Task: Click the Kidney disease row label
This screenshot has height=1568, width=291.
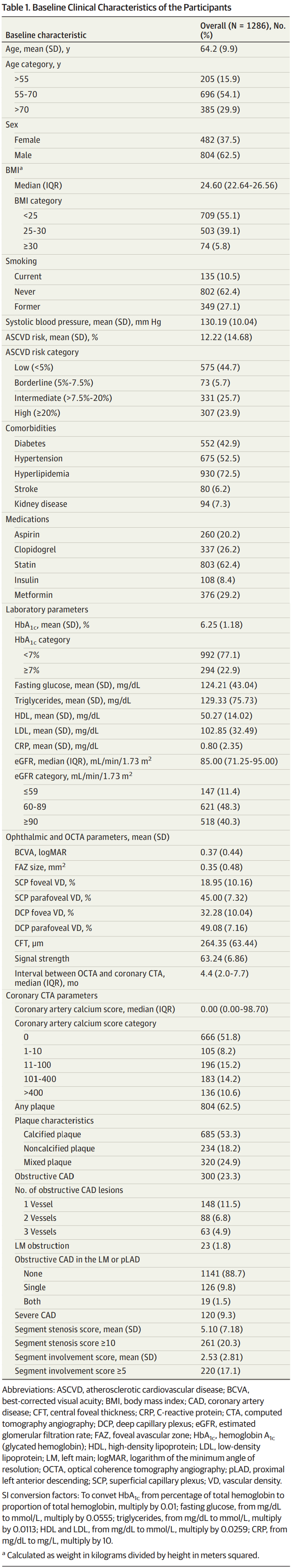Action: [41, 504]
